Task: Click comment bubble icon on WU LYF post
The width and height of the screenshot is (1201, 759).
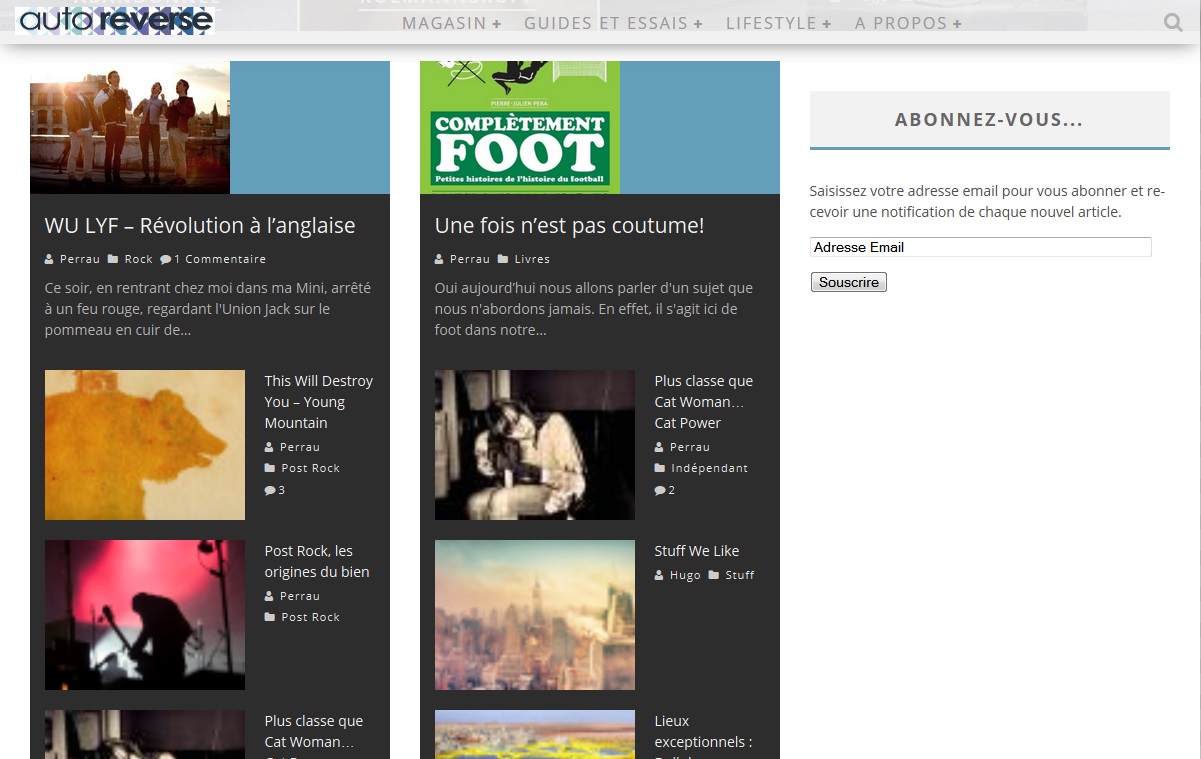Action: [166, 259]
